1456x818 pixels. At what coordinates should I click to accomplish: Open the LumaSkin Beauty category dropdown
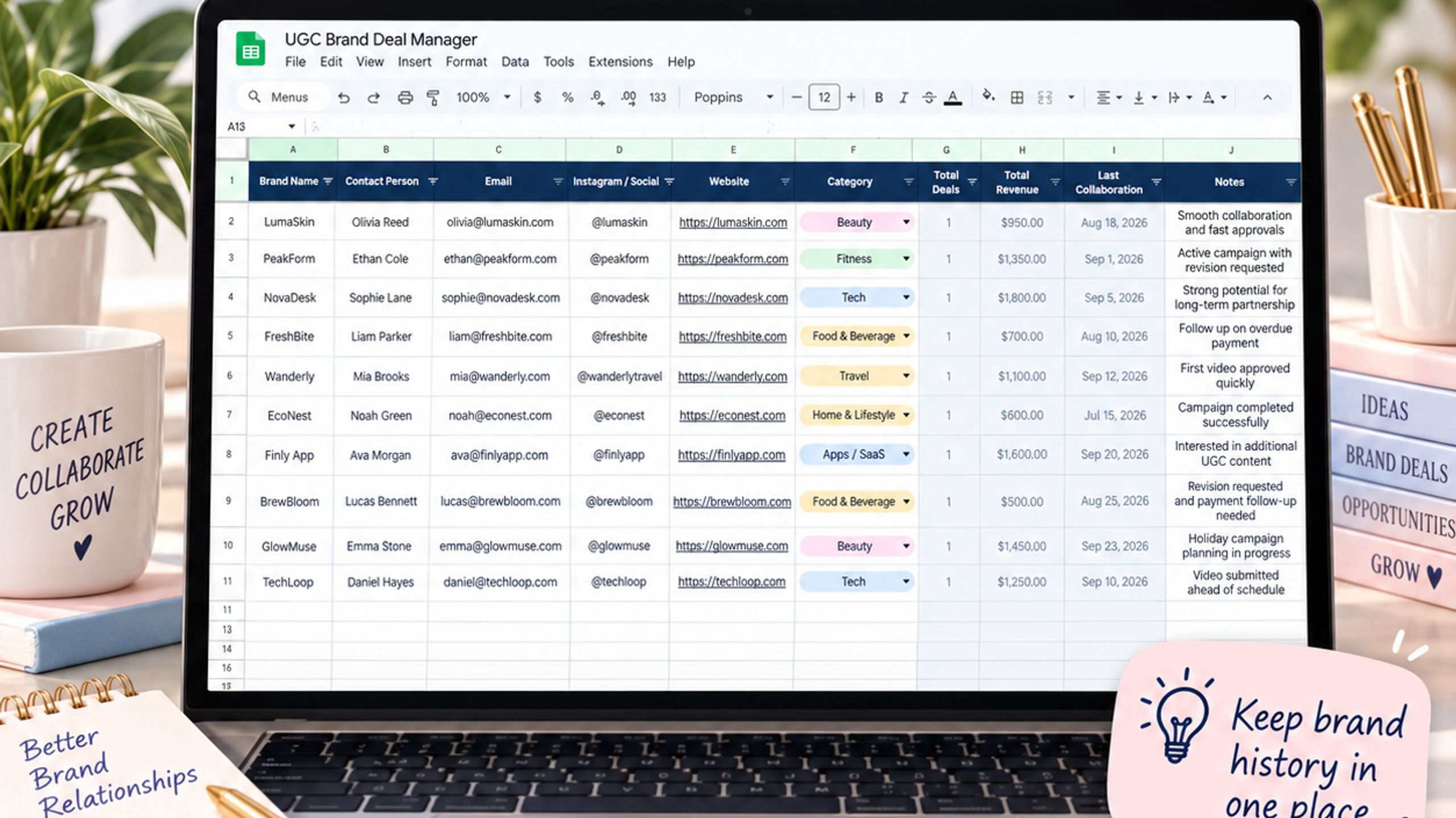(906, 222)
